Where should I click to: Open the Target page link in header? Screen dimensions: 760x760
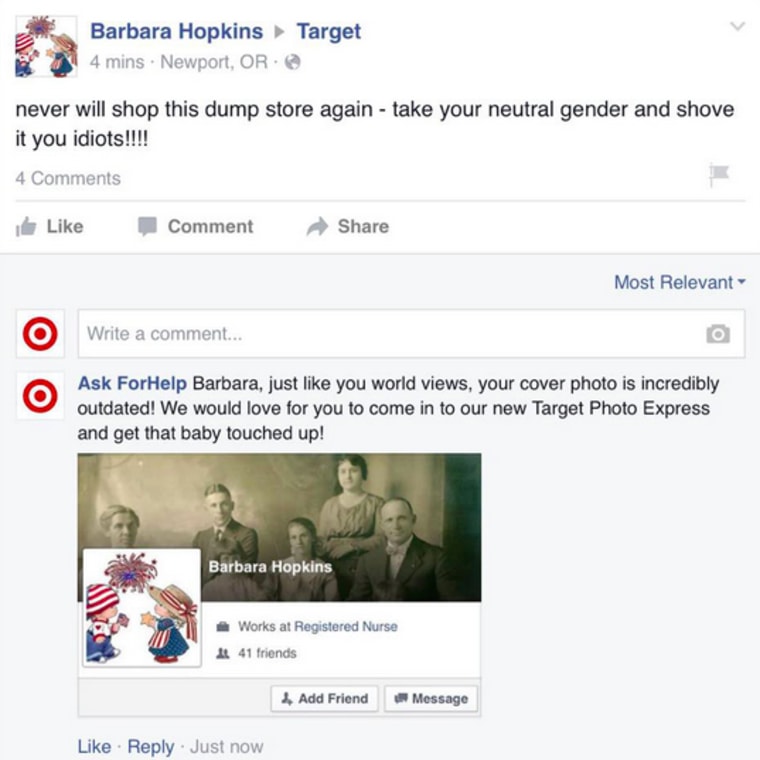coord(329,32)
